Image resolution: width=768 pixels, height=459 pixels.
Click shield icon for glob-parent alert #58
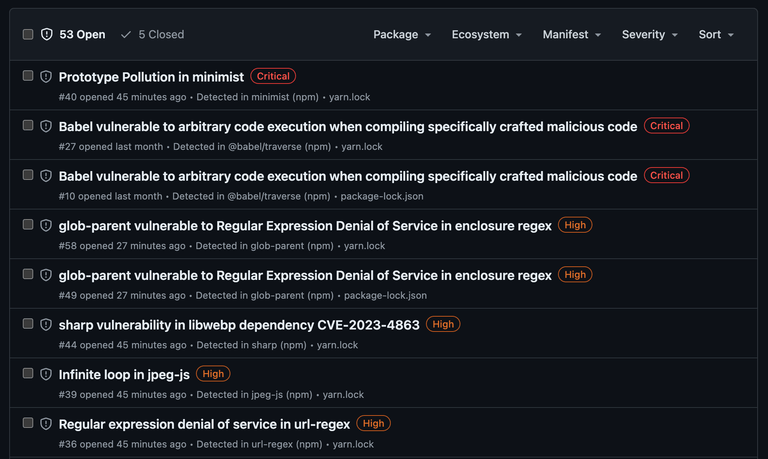click(x=46, y=225)
